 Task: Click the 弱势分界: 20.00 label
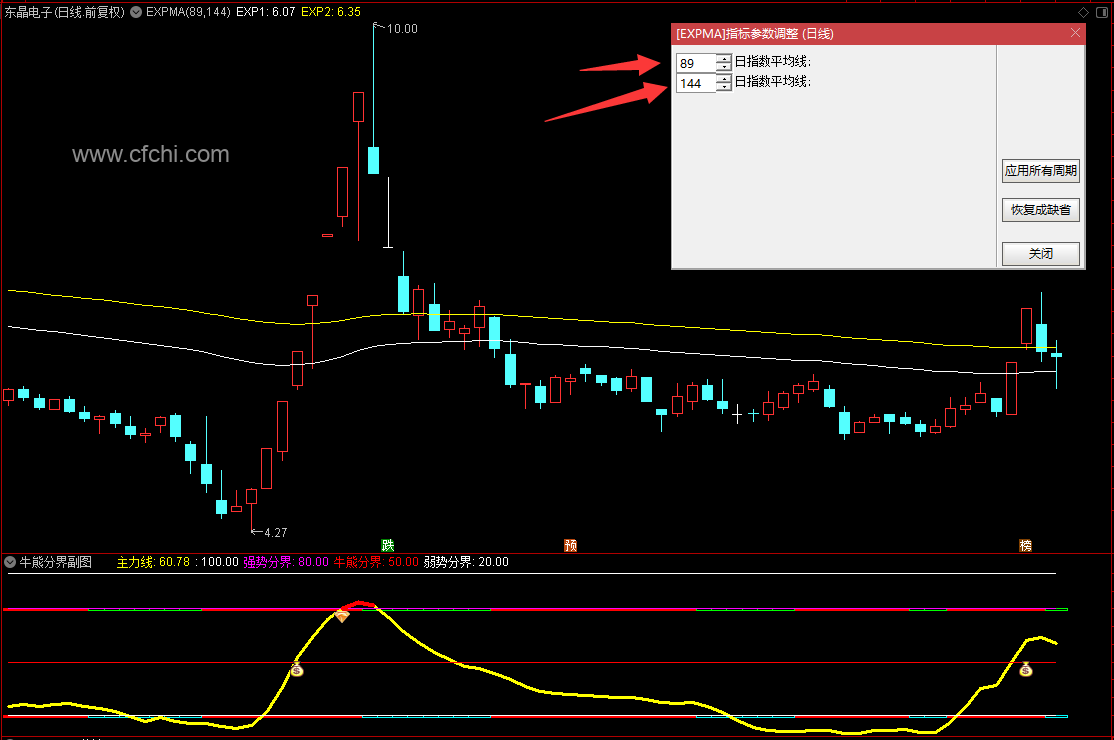pos(466,562)
